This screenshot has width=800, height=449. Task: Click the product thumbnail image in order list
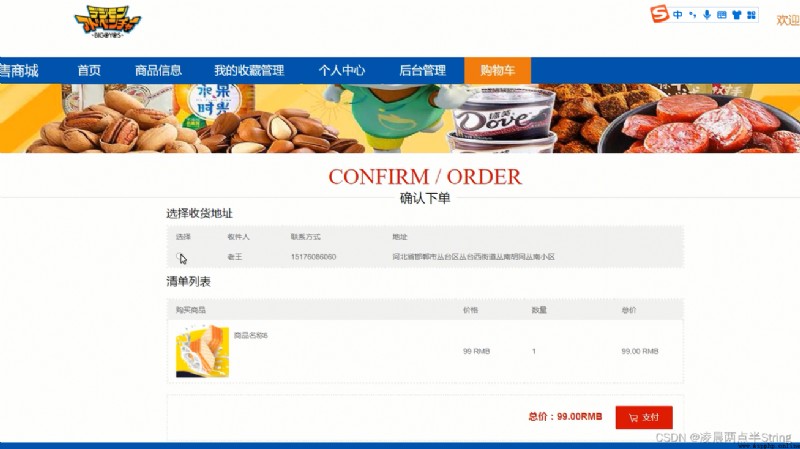pyautogui.click(x=203, y=351)
